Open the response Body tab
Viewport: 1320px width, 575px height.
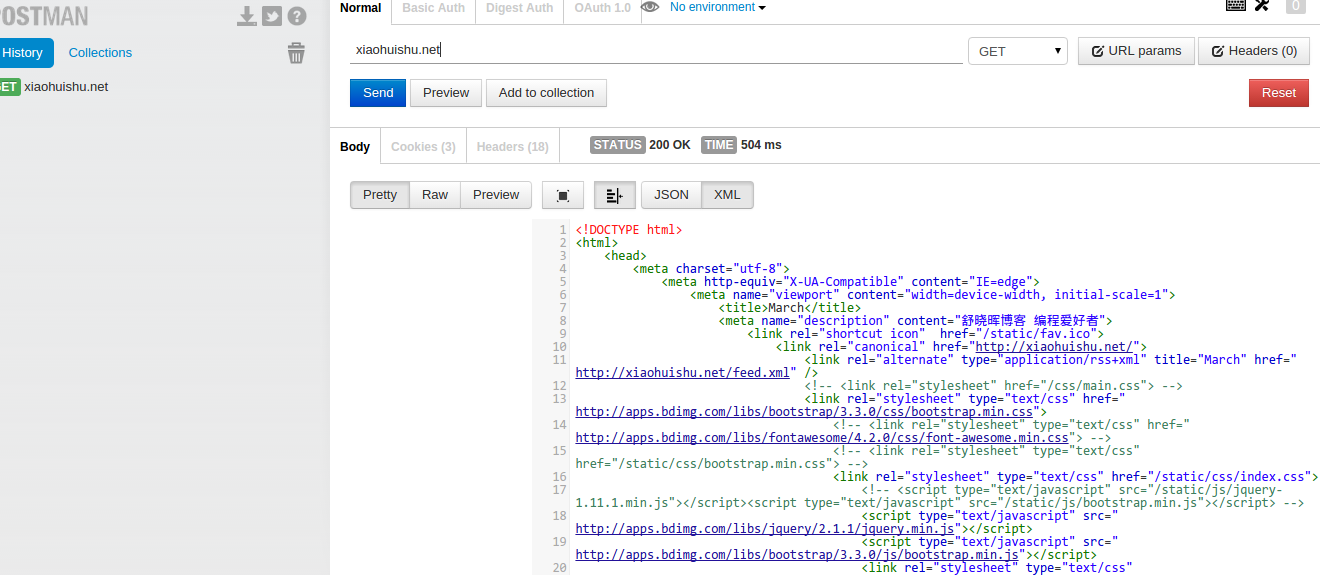[355, 147]
